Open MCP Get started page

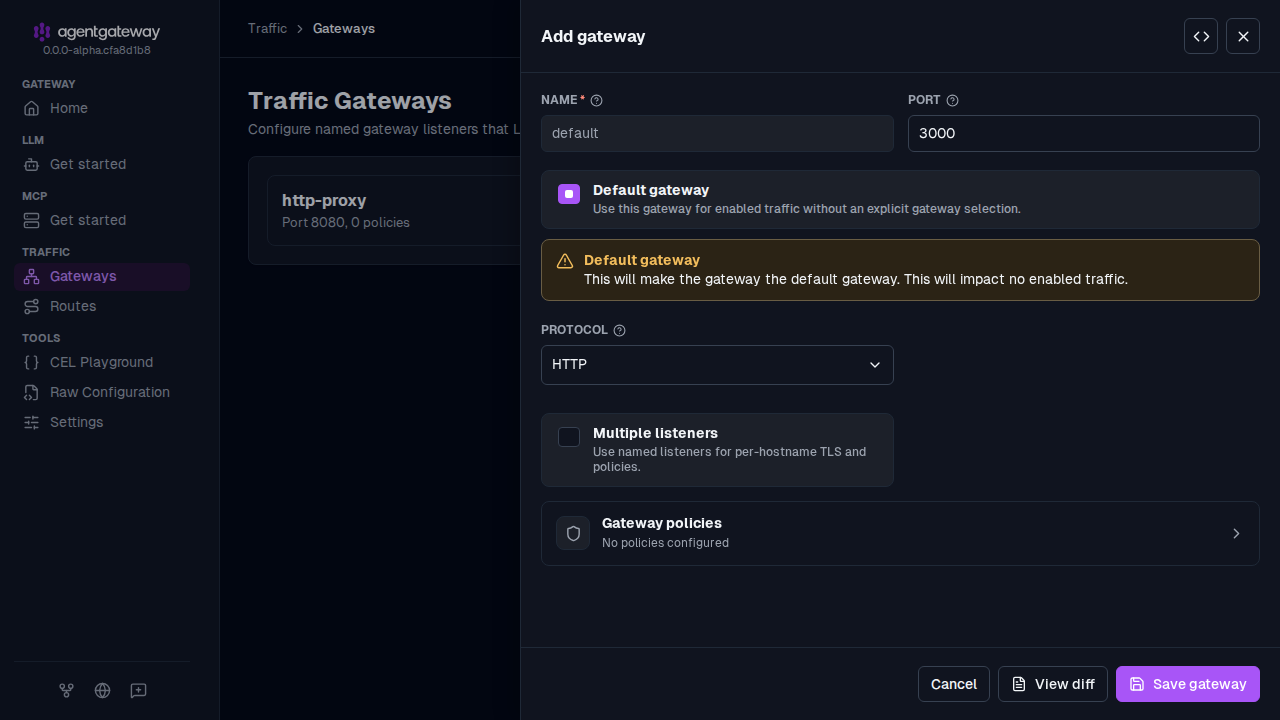pyautogui.click(x=102, y=220)
